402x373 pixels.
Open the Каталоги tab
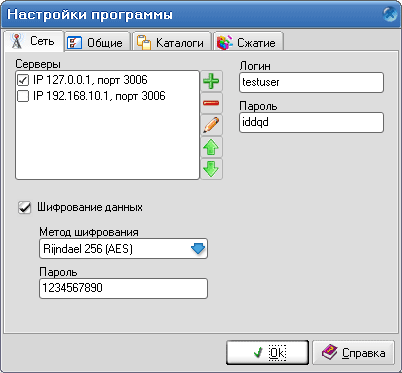click(171, 43)
